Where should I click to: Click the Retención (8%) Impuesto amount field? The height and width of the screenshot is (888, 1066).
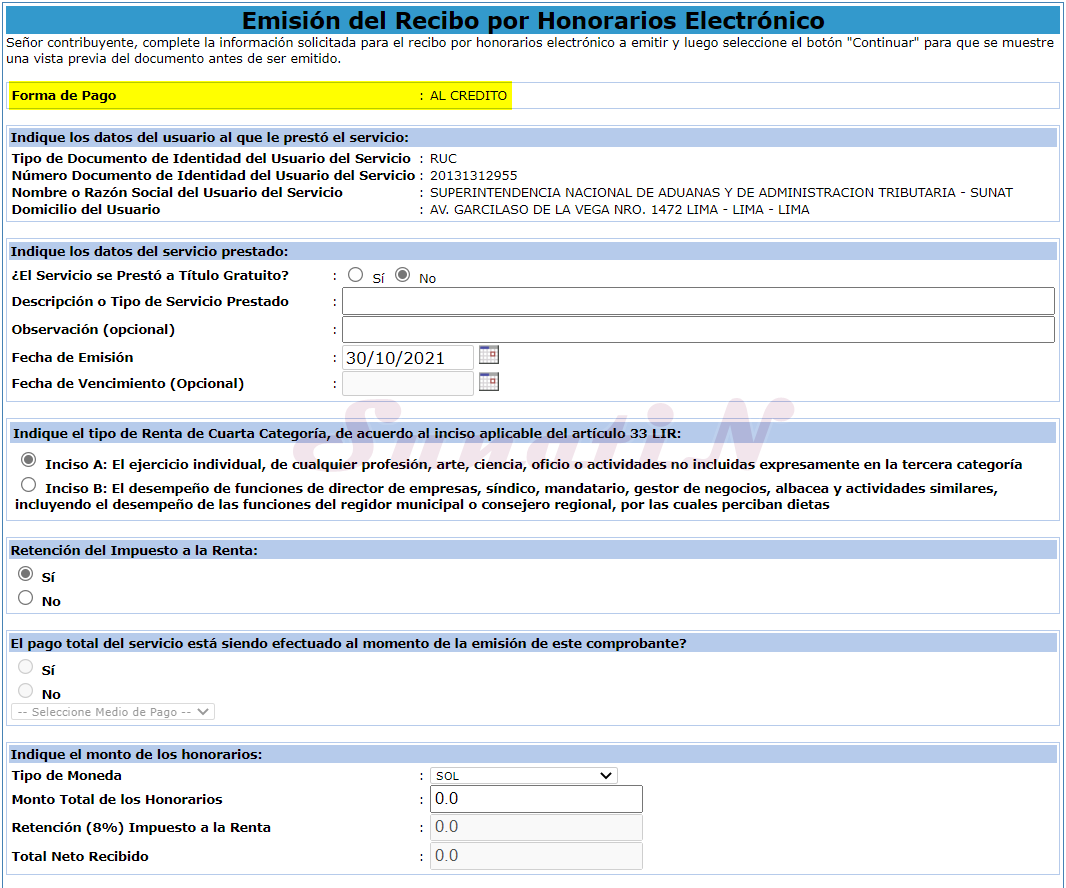point(536,827)
